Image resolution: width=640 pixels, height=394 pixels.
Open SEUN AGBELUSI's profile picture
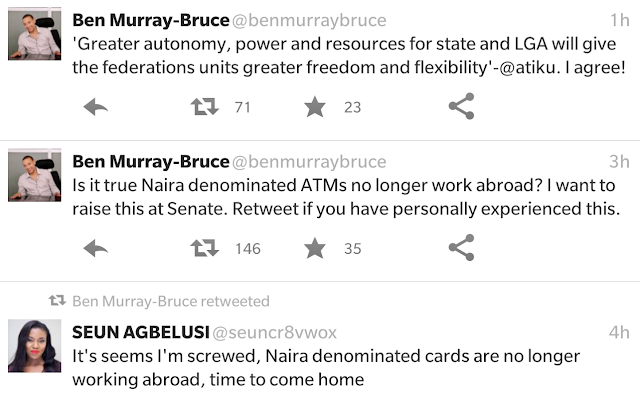pos(35,346)
